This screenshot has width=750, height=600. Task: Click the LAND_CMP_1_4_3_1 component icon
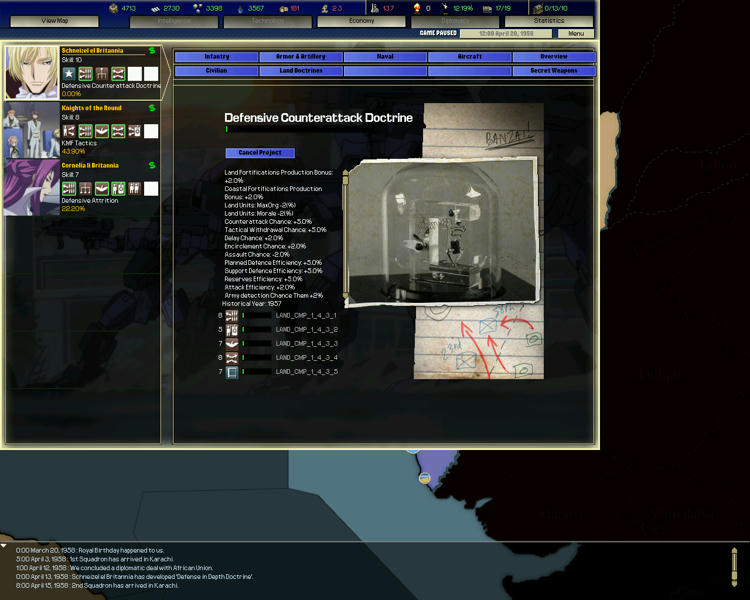[x=232, y=316]
